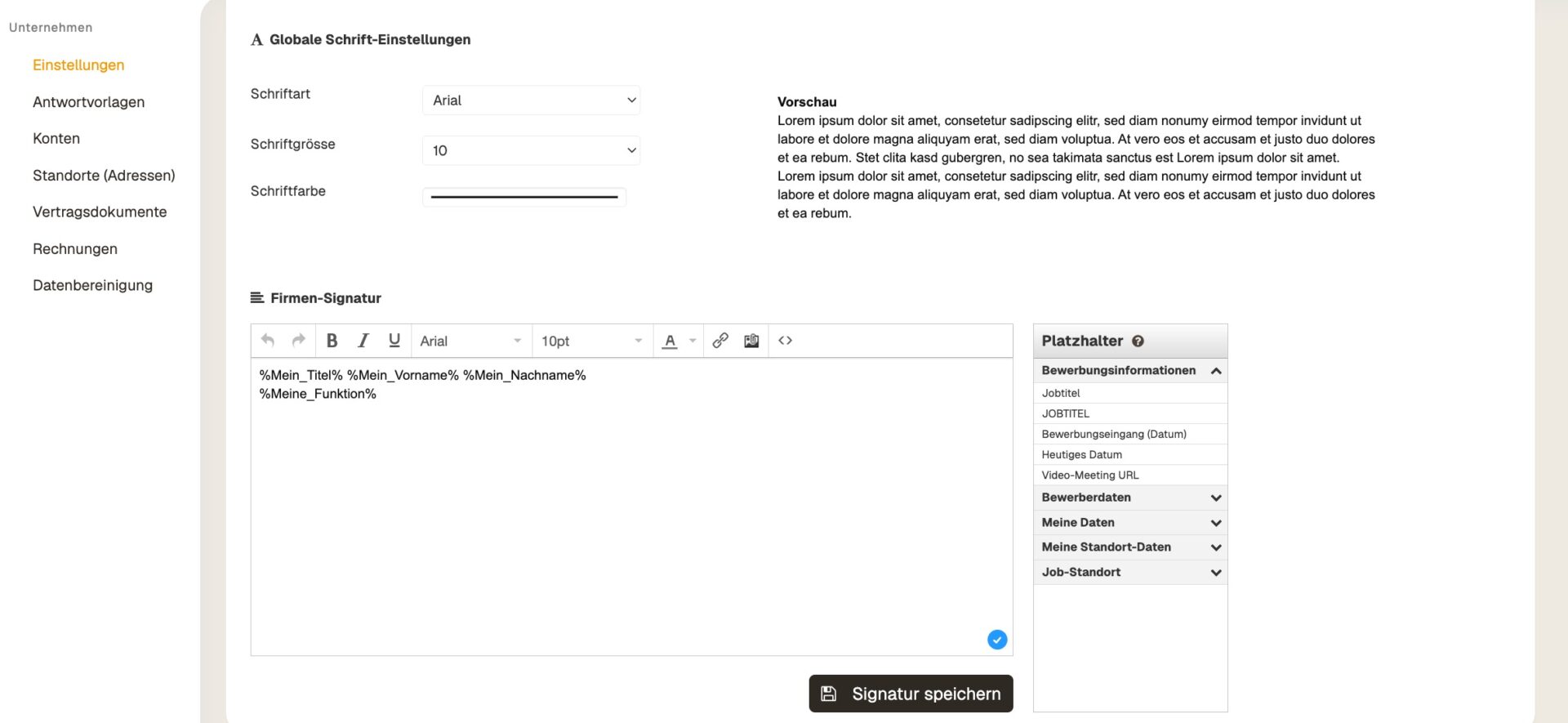
Task: Click the undo arrow in signature editor
Action: click(267, 341)
